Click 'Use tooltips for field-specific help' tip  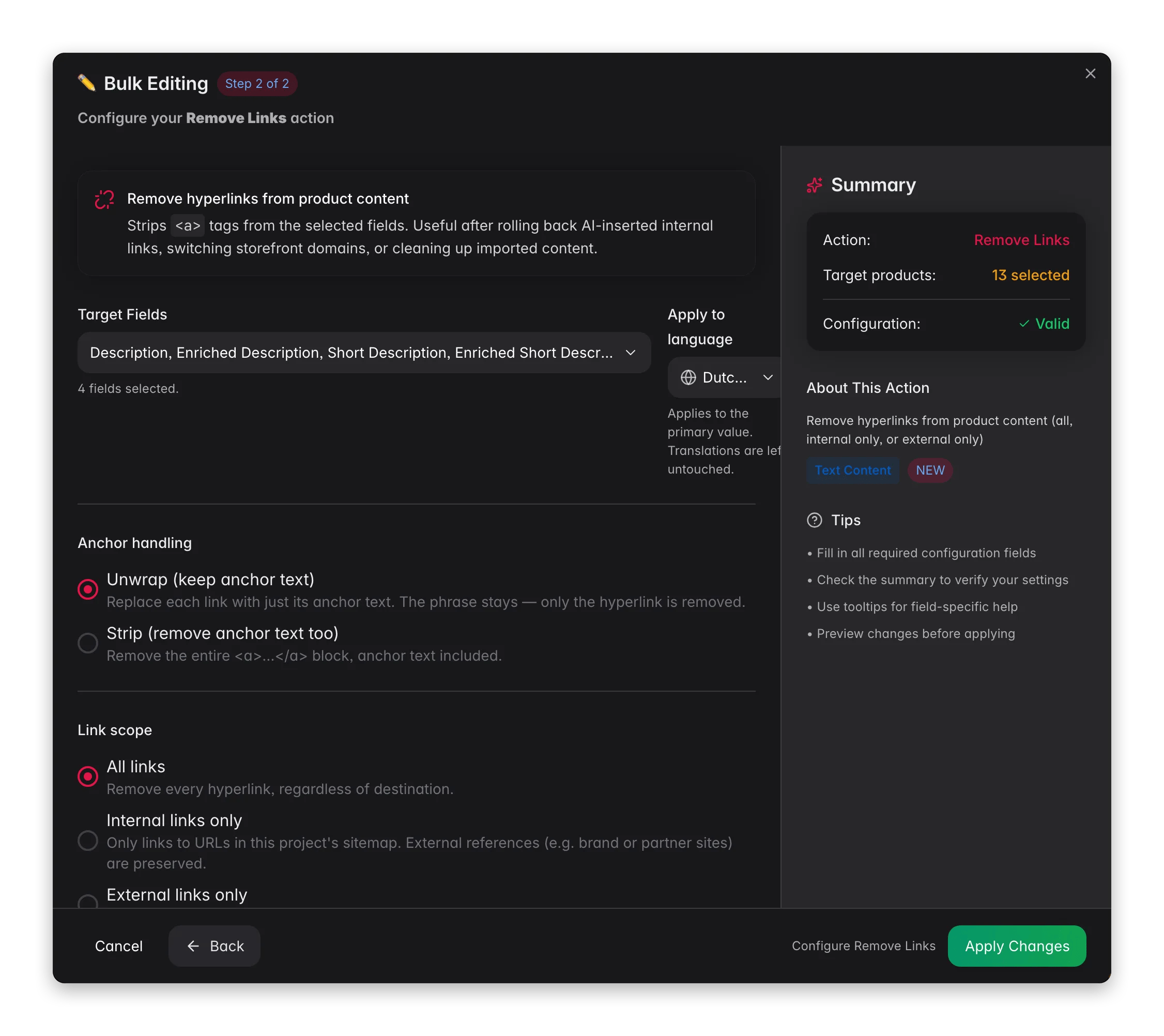tap(917, 606)
